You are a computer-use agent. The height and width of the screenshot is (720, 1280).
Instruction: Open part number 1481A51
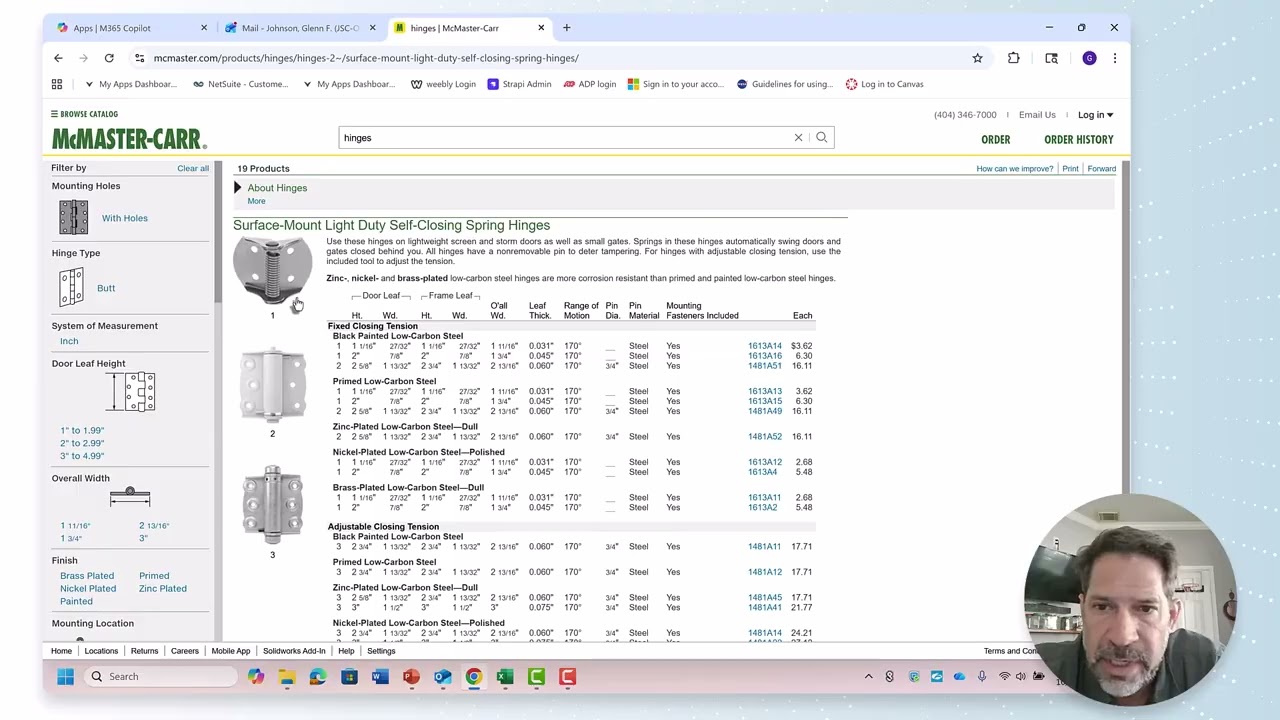tap(765, 366)
